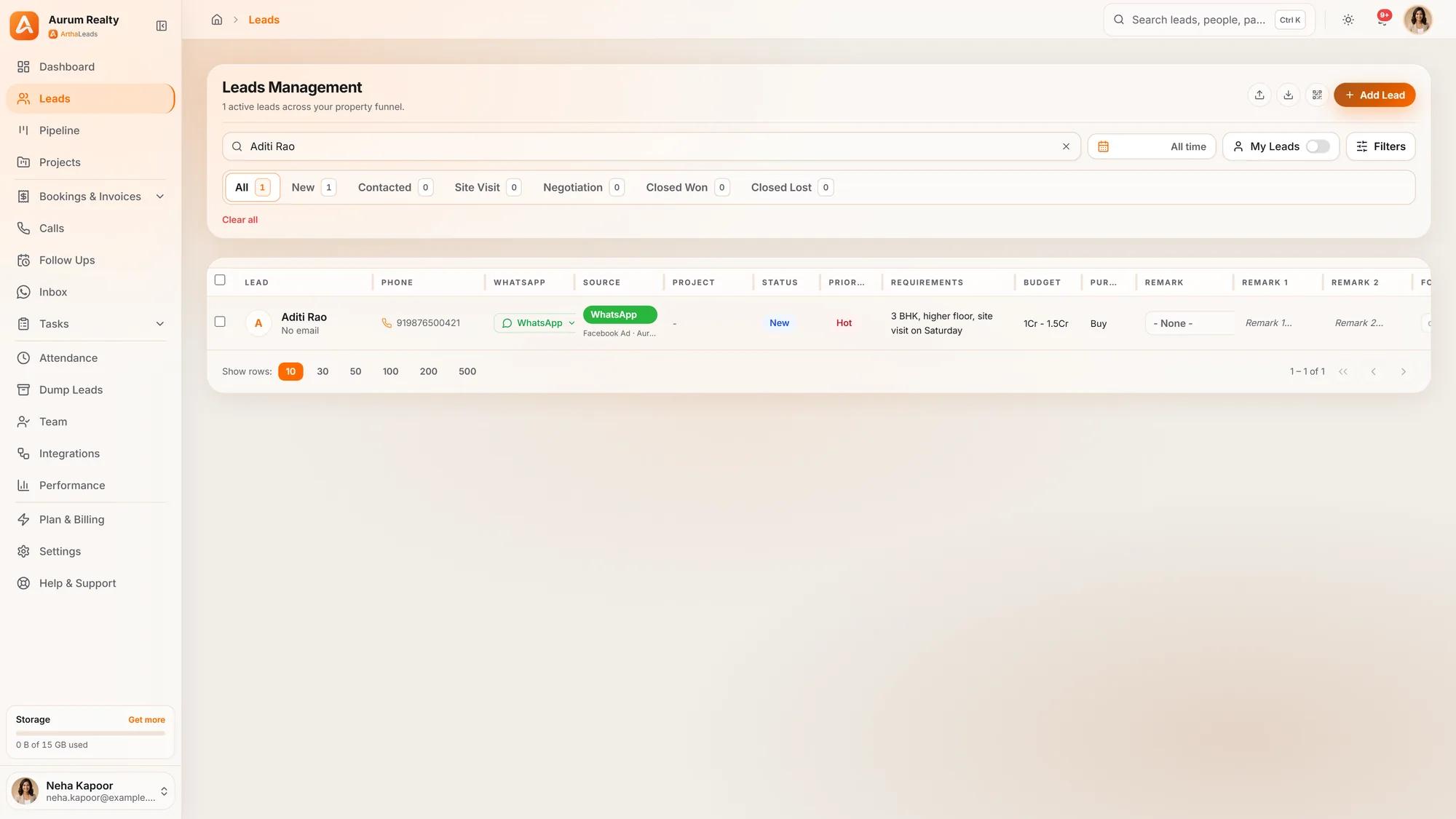Select the New status tab
The width and height of the screenshot is (1456, 819).
click(313, 187)
